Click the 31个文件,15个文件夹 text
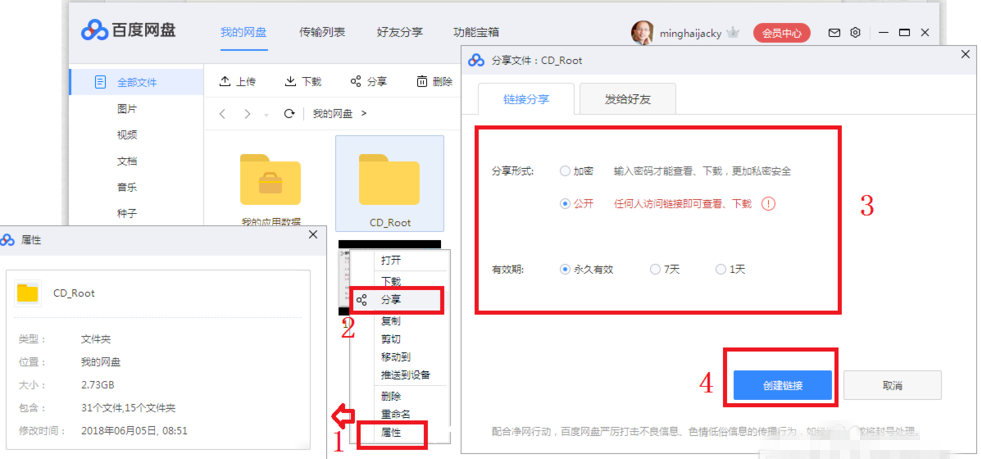This screenshot has height=459, width=981. click(x=128, y=408)
